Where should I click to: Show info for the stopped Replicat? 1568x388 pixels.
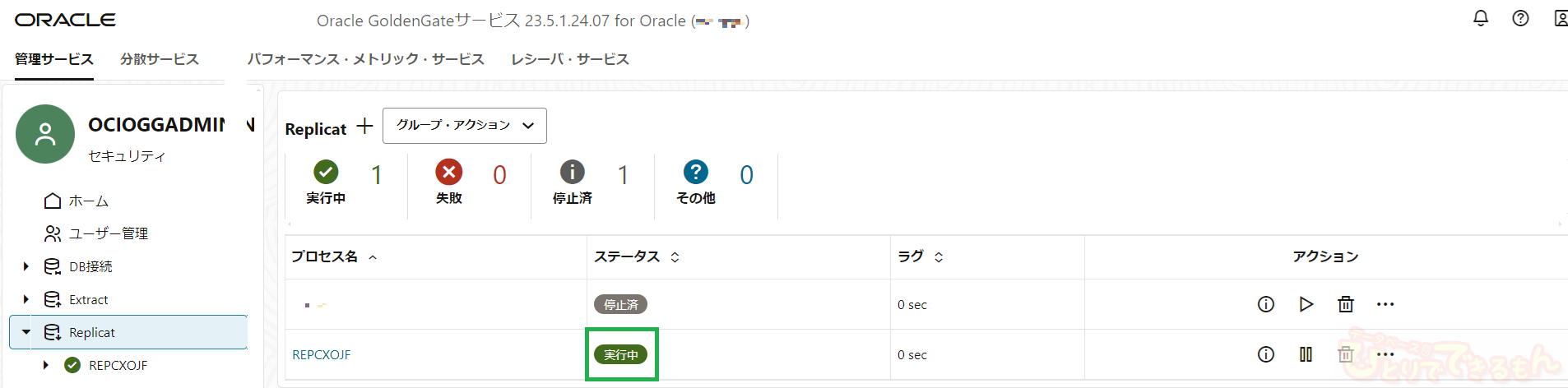point(1266,304)
